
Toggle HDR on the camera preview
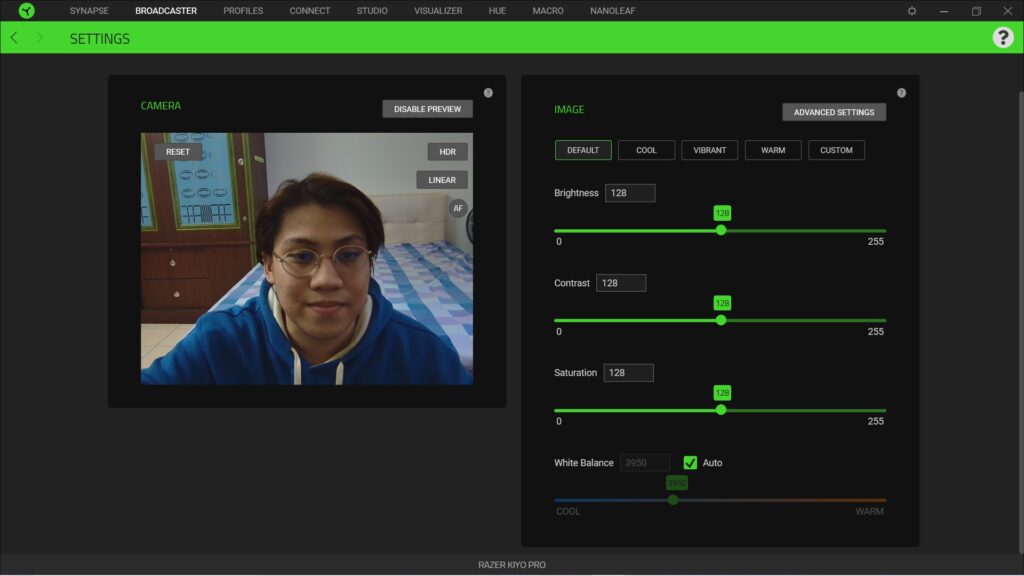446,151
